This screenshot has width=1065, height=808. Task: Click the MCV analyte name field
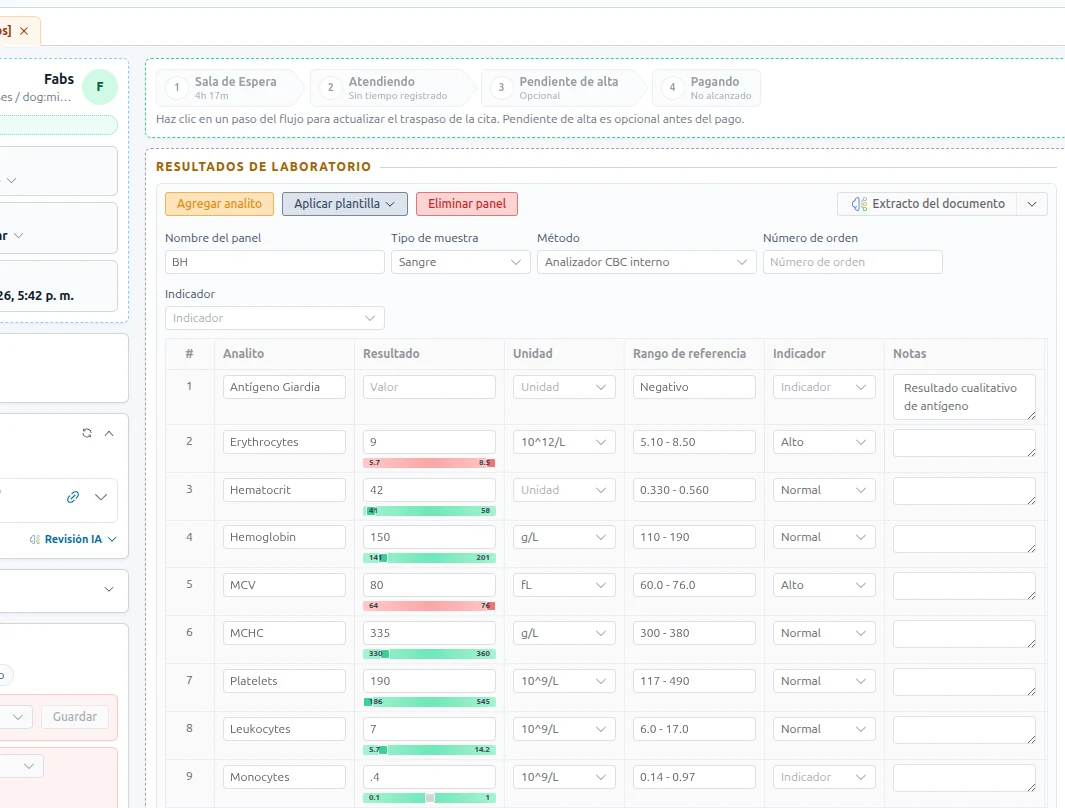(284, 585)
